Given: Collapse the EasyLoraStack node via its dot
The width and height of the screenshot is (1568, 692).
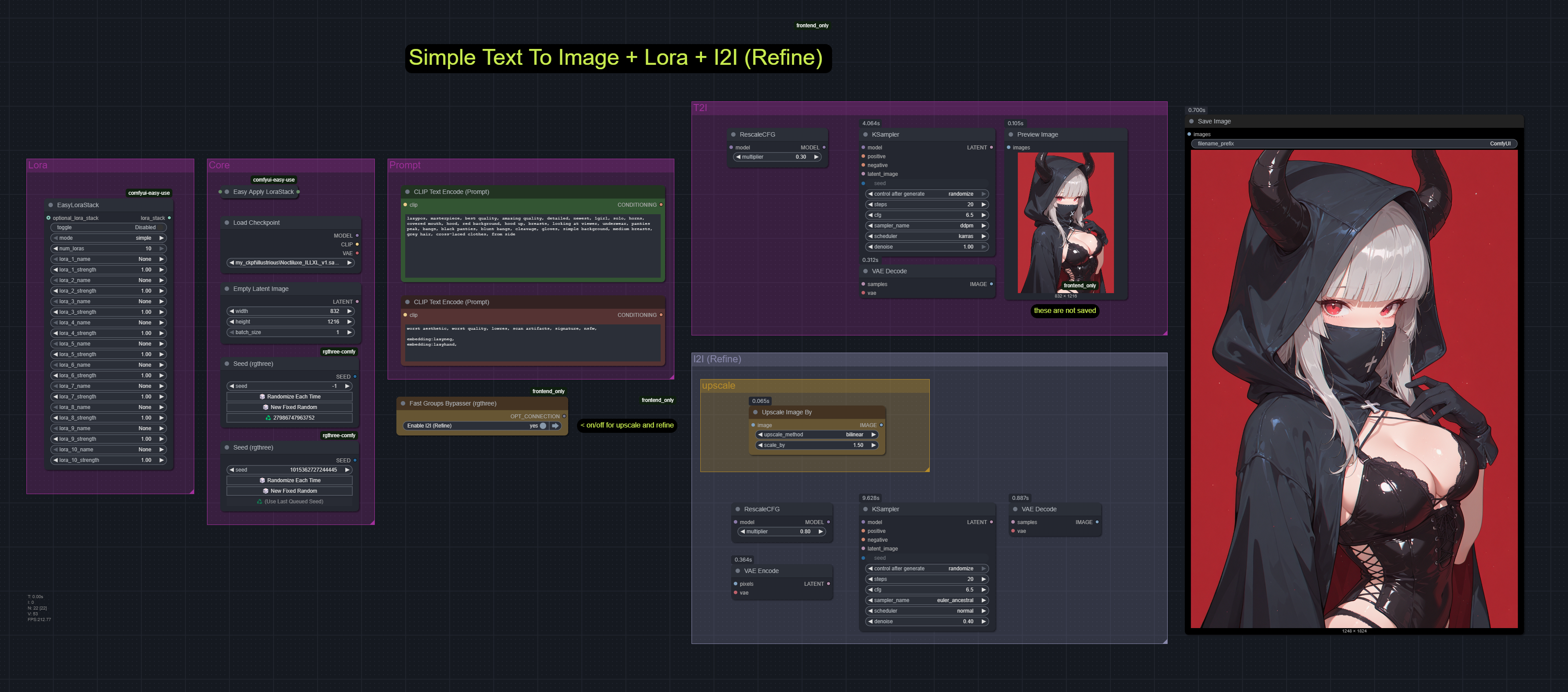Looking at the screenshot, I should (51, 205).
